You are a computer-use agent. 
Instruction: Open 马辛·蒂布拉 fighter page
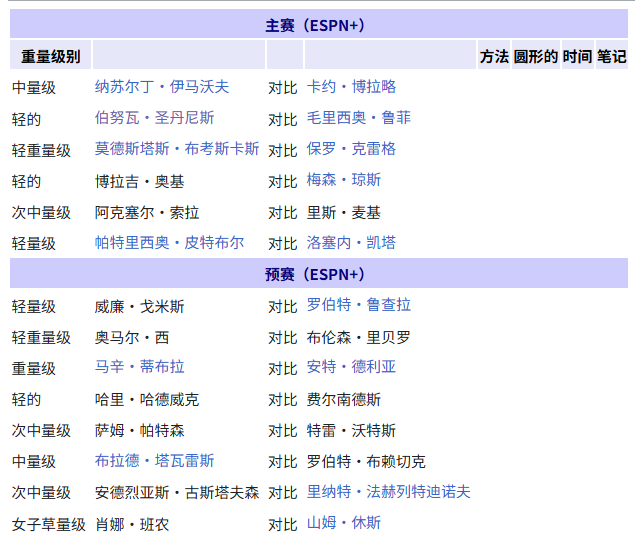click(x=139, y=367)
